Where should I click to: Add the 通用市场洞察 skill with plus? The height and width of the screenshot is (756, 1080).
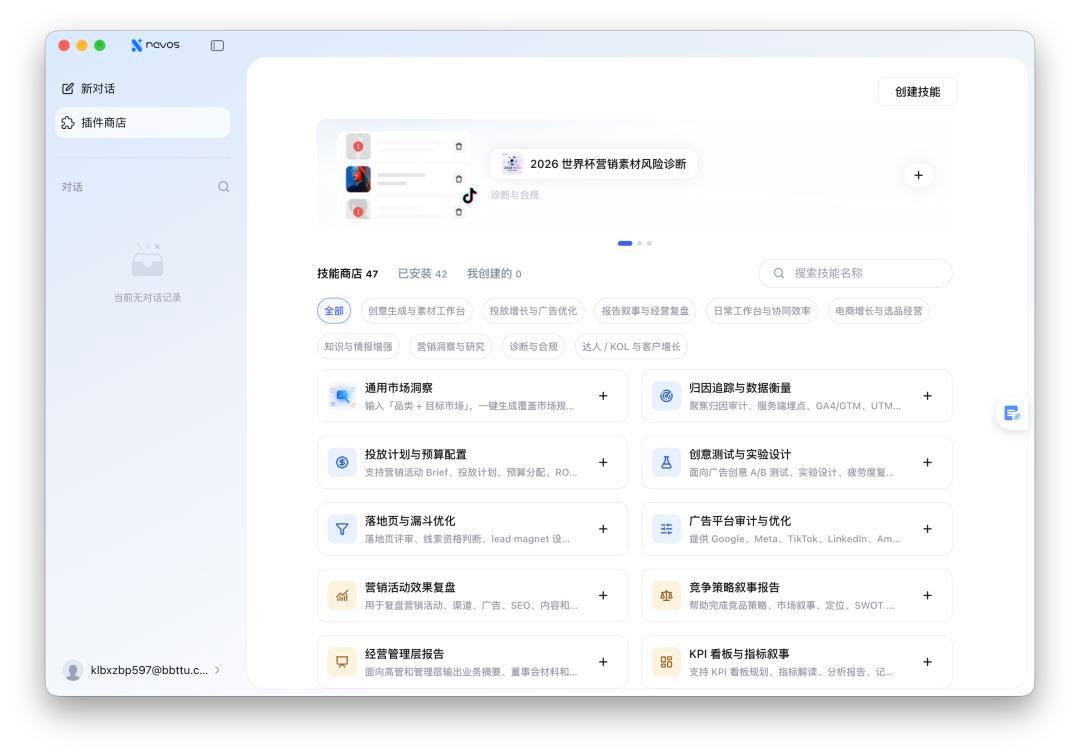[603, 396]
